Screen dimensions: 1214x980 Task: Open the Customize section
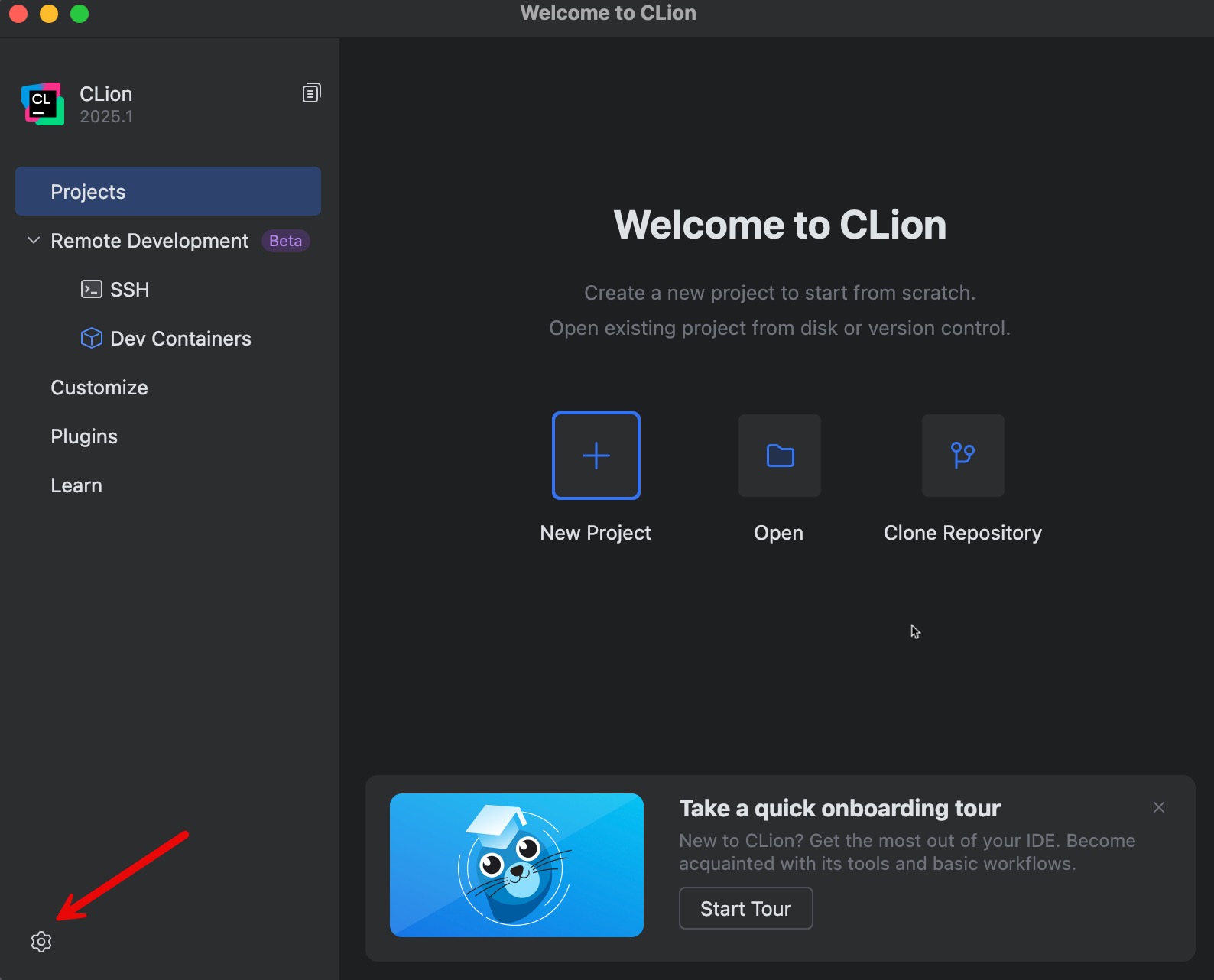[99, 388]
